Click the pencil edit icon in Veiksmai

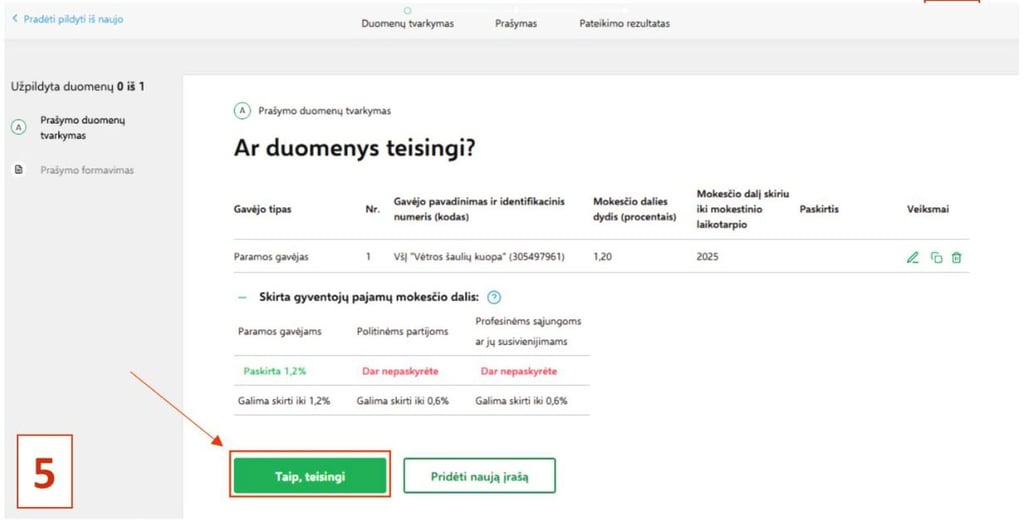coord(912,257)
